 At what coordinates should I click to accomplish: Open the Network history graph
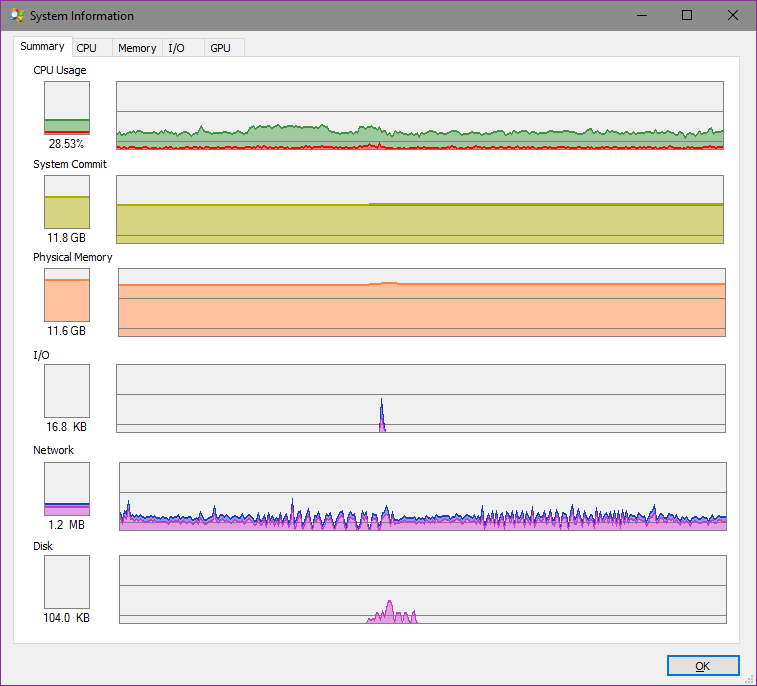(x=422, y=495)
